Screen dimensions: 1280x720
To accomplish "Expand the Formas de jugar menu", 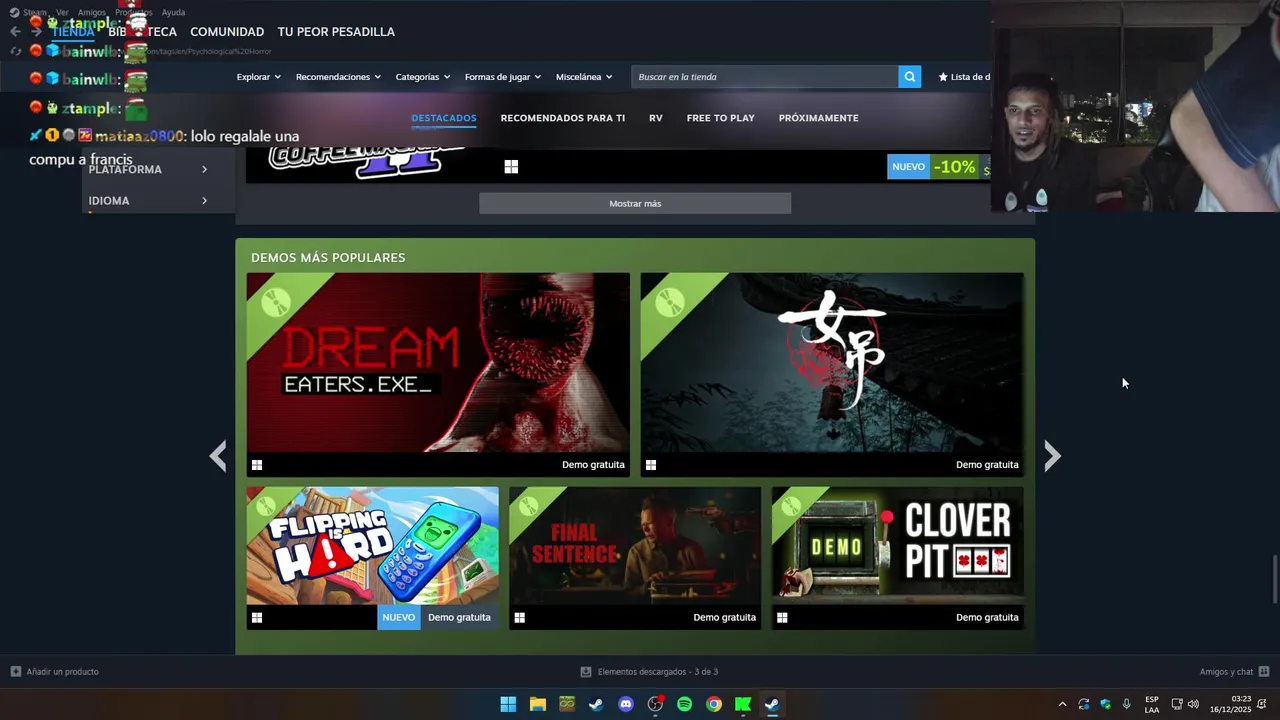I will 502,77.
